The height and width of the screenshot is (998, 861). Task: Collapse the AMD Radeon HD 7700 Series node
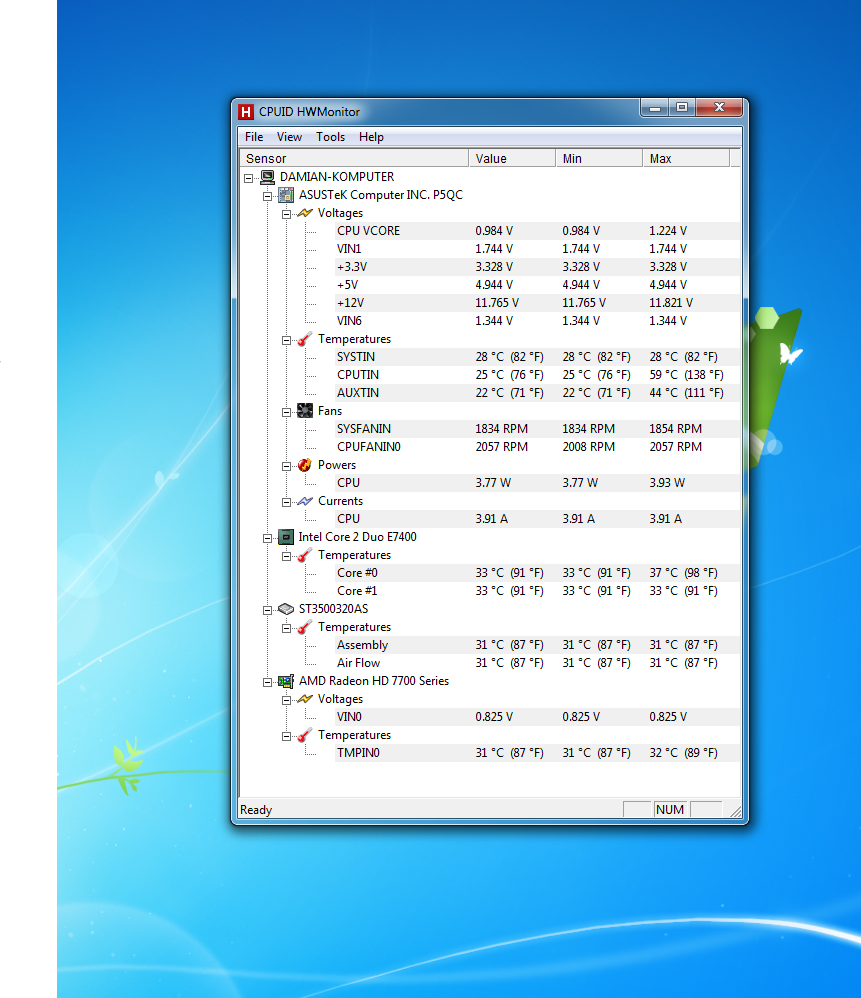[x=268, y=681]
